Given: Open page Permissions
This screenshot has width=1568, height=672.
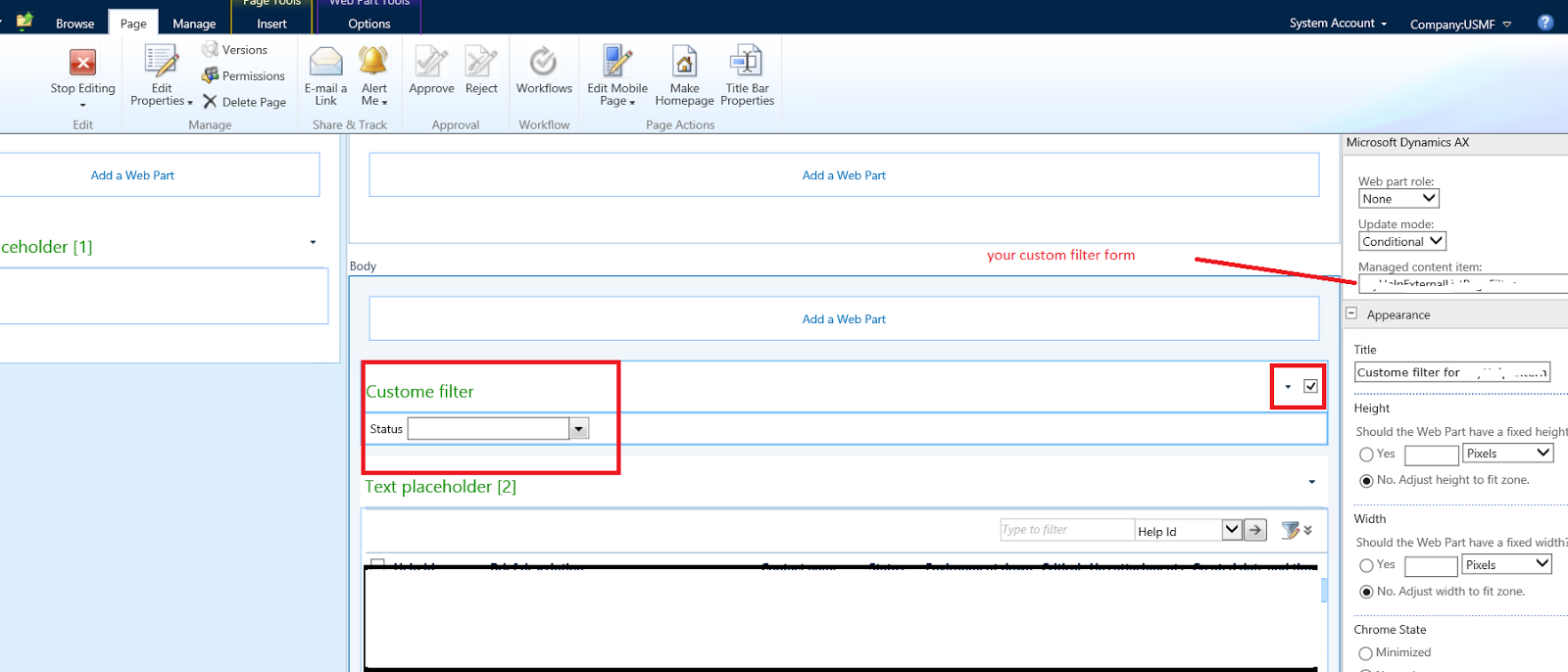Looking at the screenshot, I should [x=244, y=75].
